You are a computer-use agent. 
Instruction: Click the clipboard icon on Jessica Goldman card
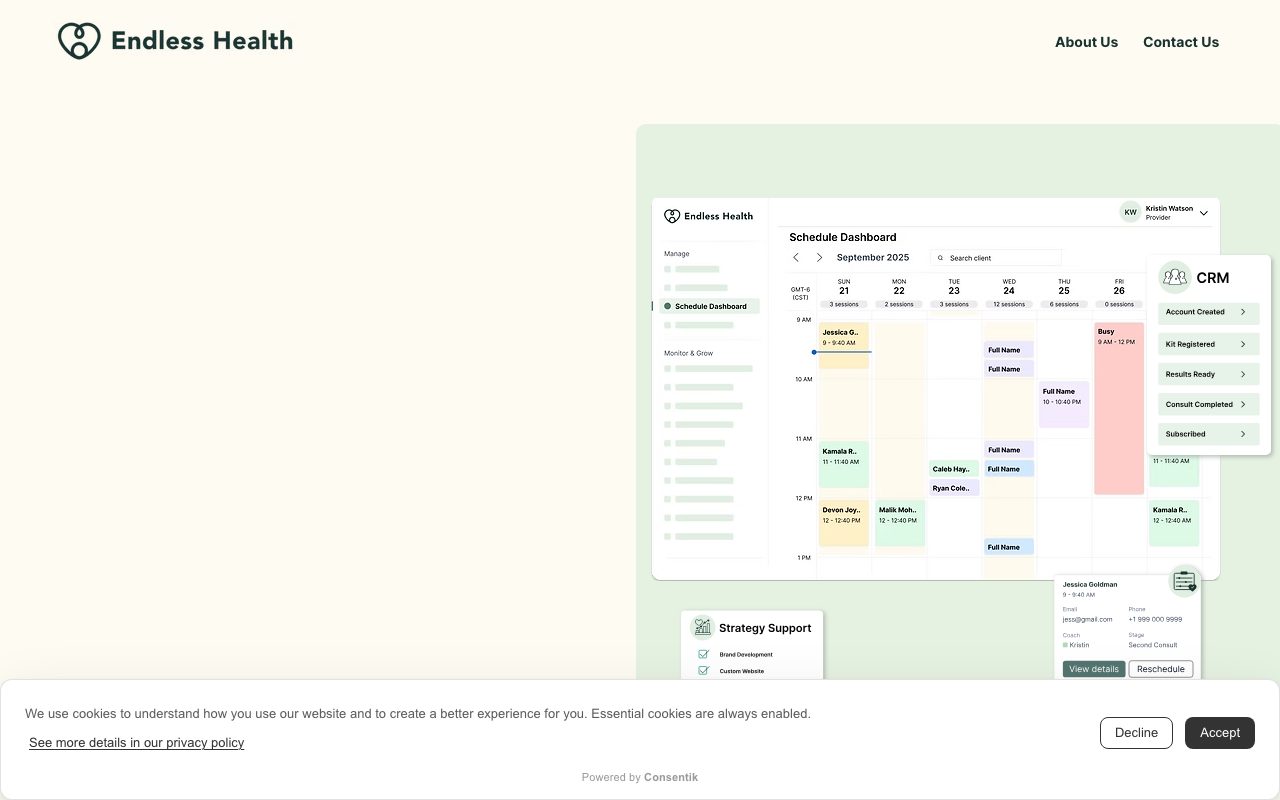coord(1185,581)
